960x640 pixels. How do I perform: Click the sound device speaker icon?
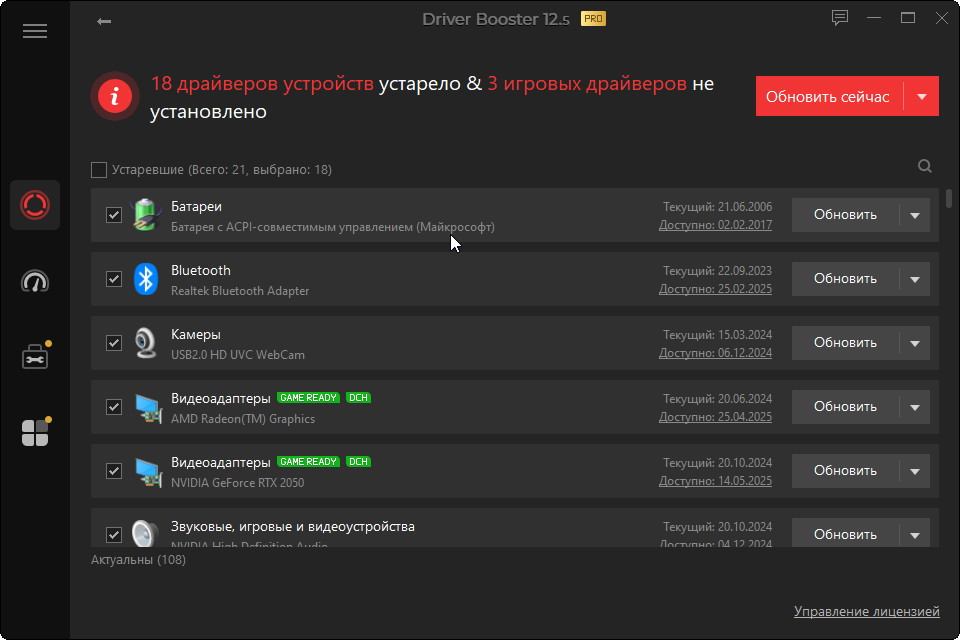(x=146, y=533)
